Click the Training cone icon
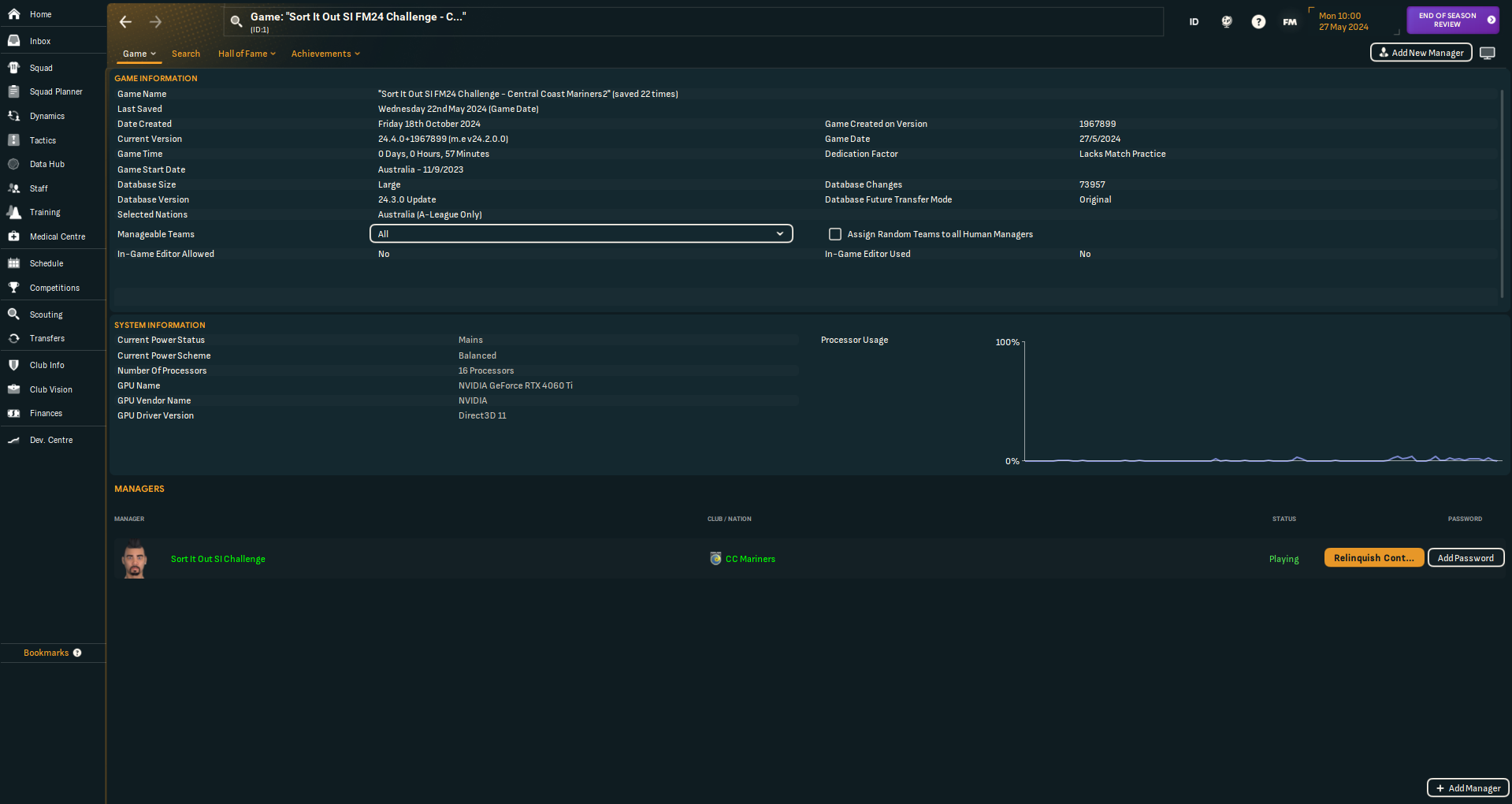The width and height of the screenshot is (1512, 804). [13, 212]
